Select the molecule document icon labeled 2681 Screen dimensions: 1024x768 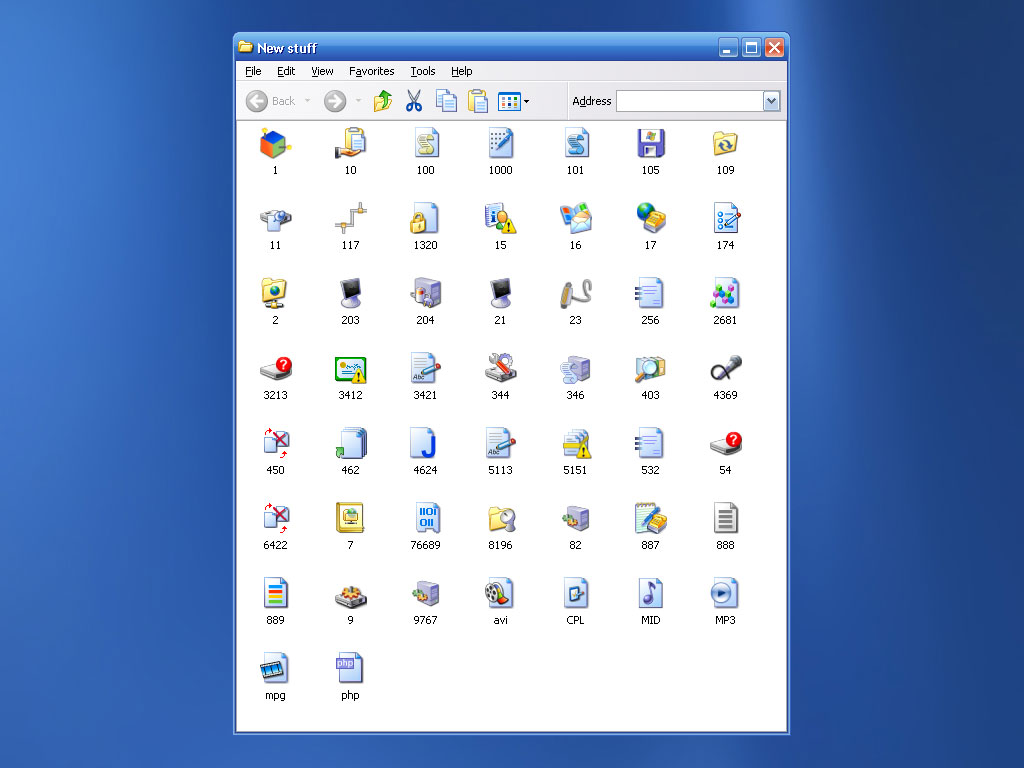(x=726, y=294)
